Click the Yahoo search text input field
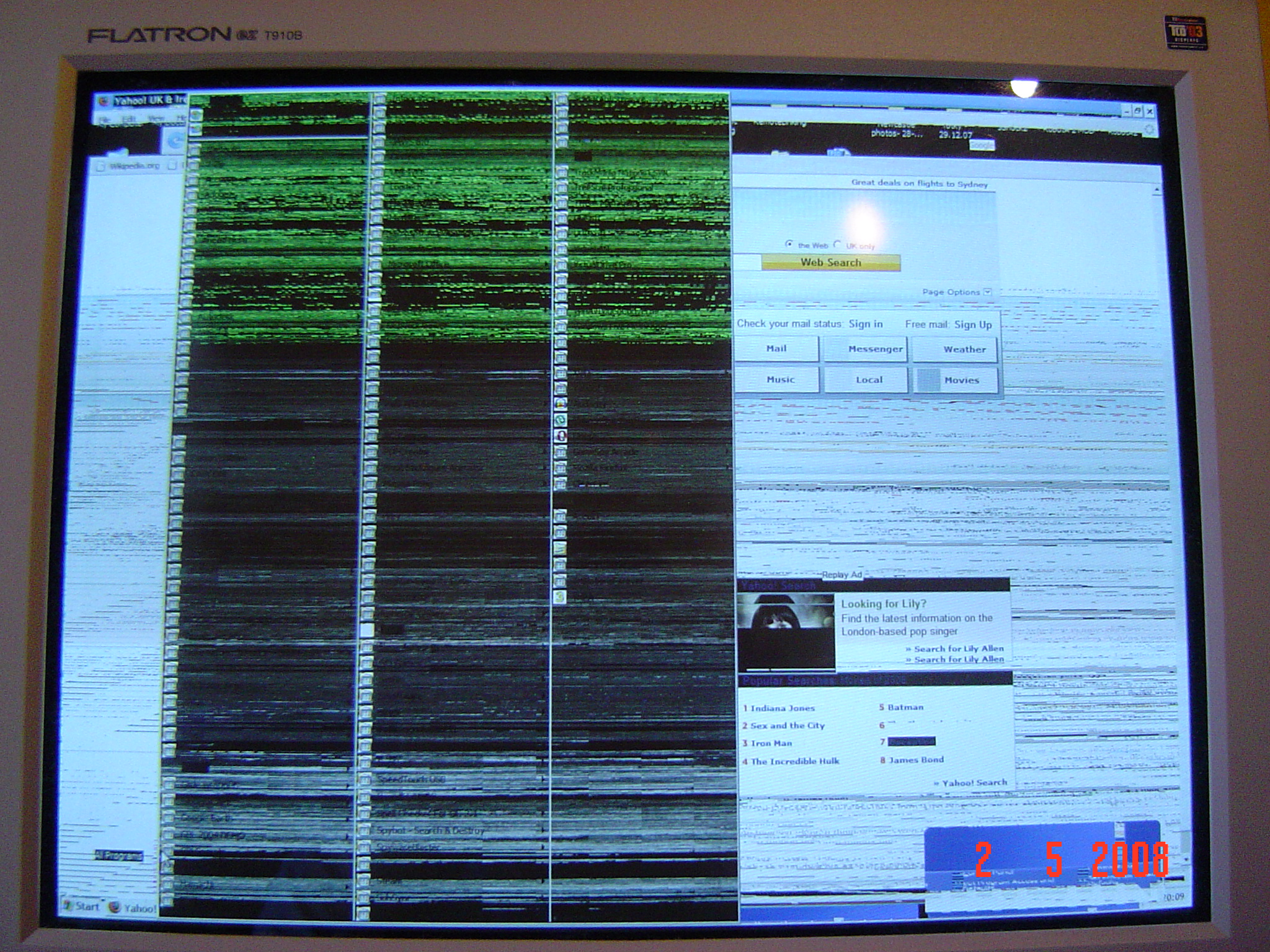 pyautogui.click(x=748, y=263)
